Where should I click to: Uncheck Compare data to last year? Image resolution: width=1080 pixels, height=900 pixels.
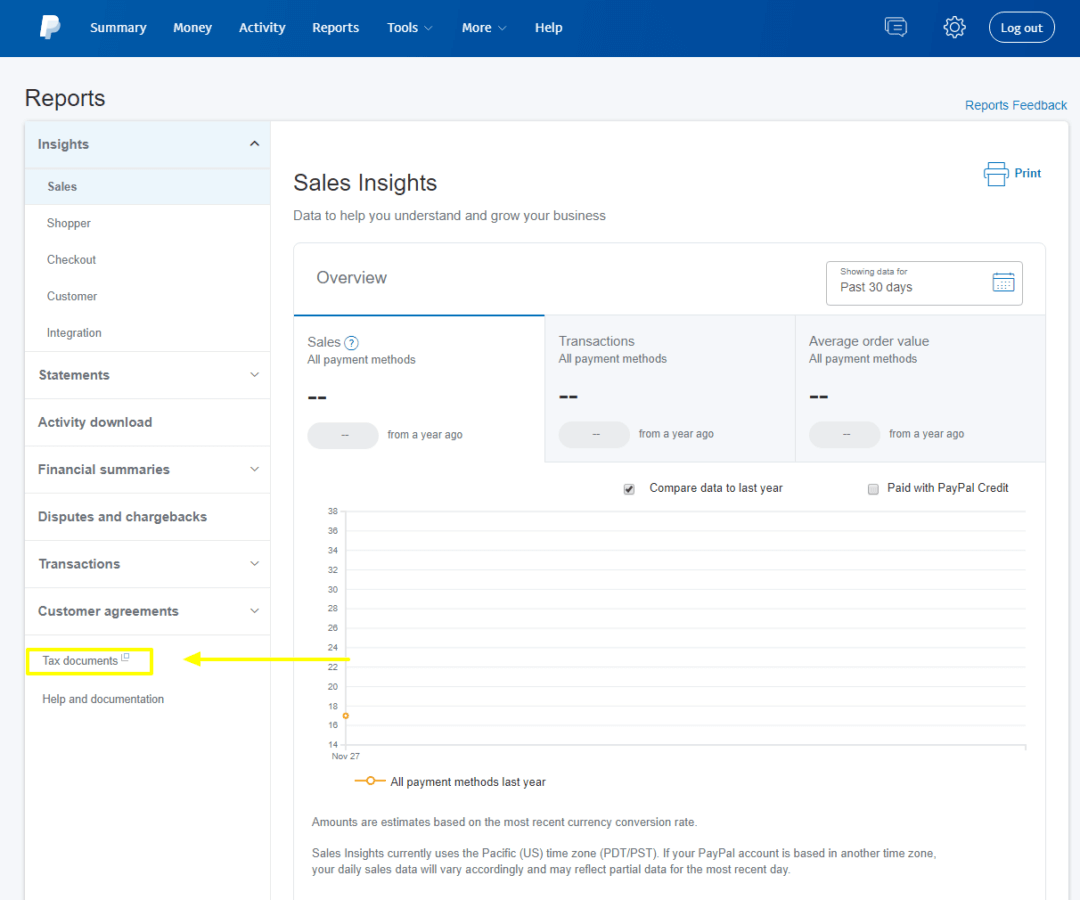[629, 489]
